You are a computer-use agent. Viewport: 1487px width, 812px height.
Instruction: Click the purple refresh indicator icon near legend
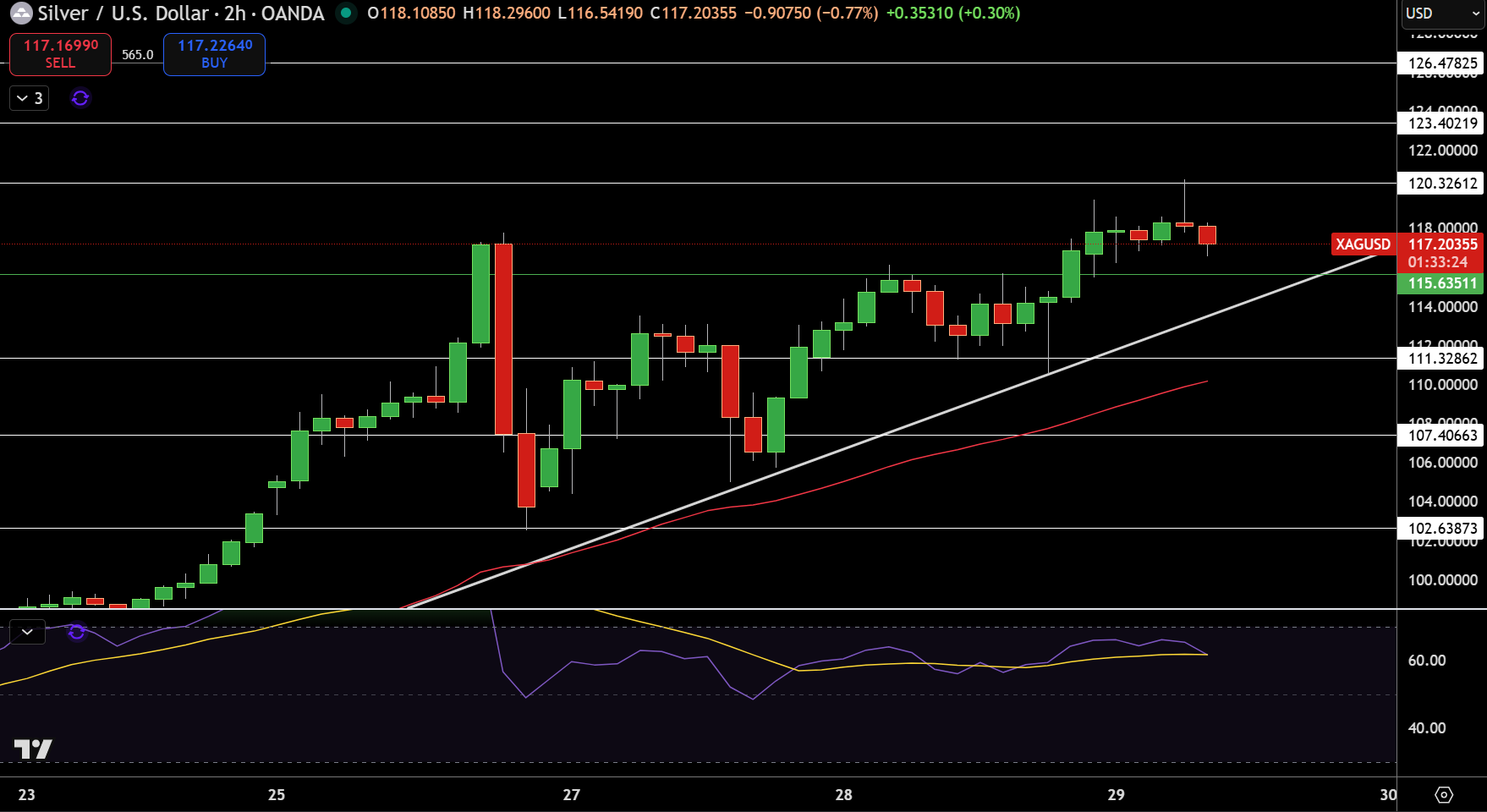click(80, 98)
